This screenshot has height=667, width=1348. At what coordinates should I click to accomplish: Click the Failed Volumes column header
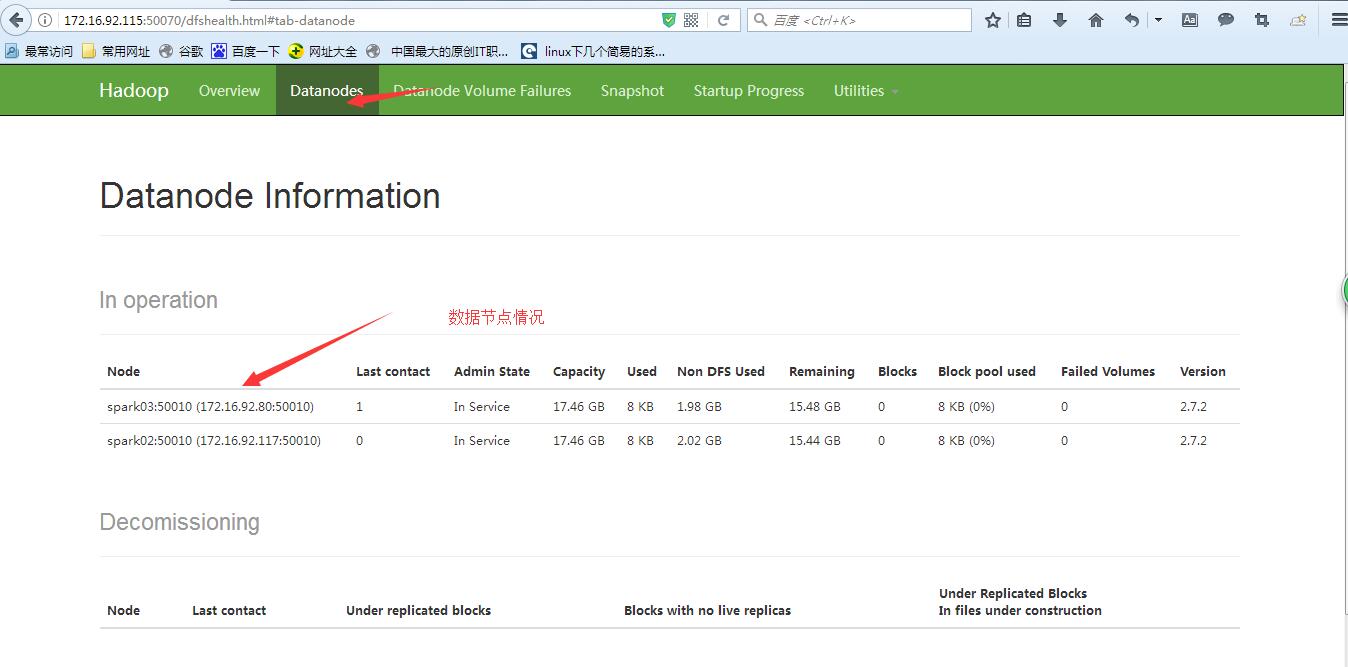pos(1108,371)
